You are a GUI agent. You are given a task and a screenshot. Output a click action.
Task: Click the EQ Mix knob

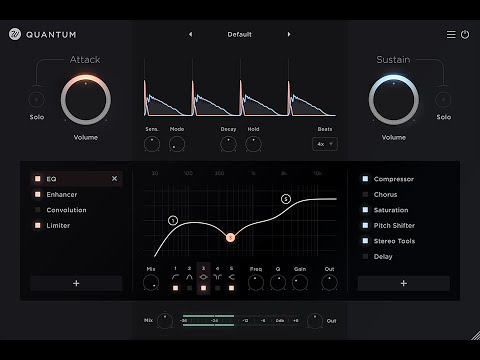pos(151,283)
